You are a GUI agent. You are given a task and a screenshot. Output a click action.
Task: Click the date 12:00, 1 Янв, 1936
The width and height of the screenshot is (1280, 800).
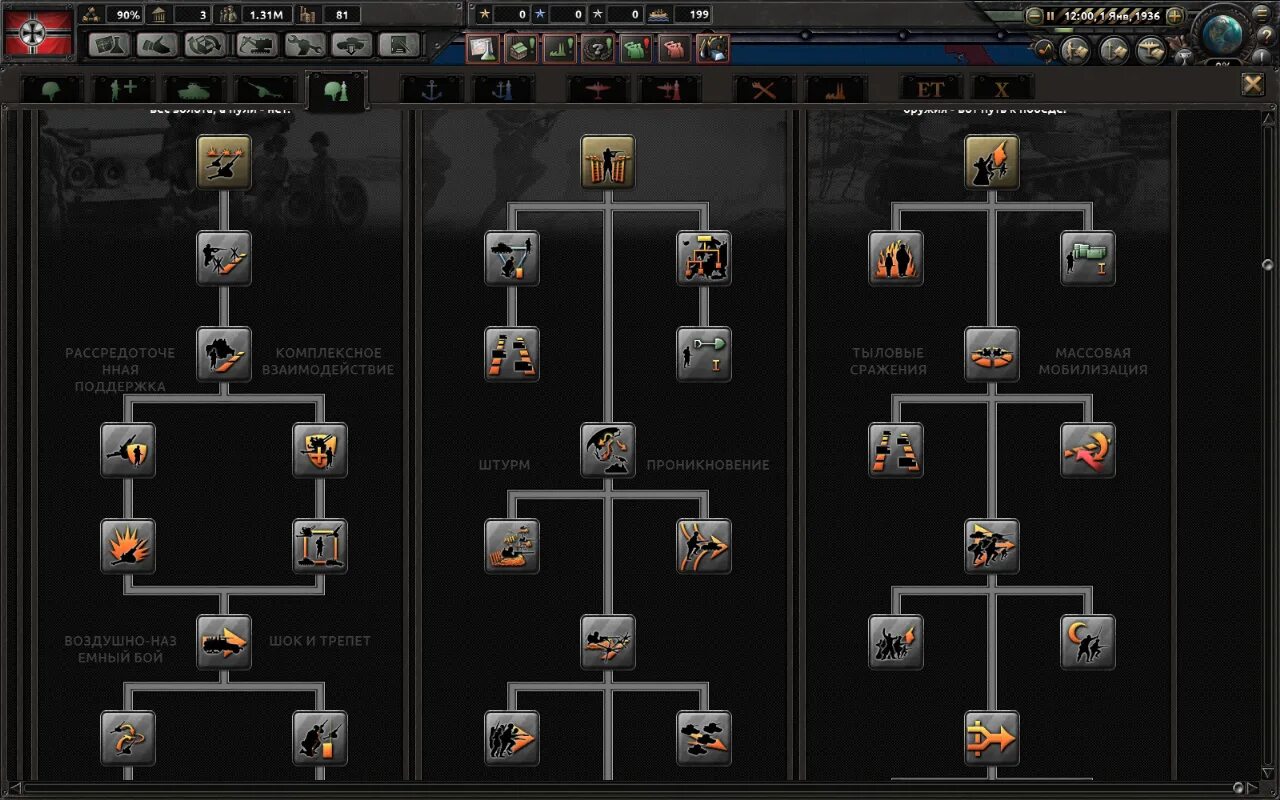tap(1110, 16)
